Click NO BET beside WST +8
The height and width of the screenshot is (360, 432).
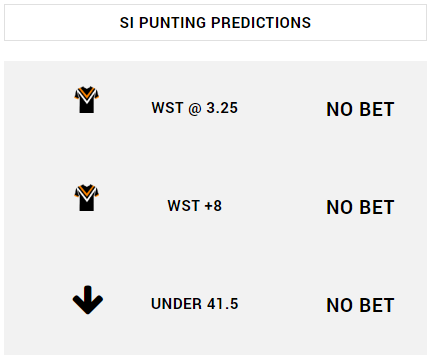click(x=360, y=207)
